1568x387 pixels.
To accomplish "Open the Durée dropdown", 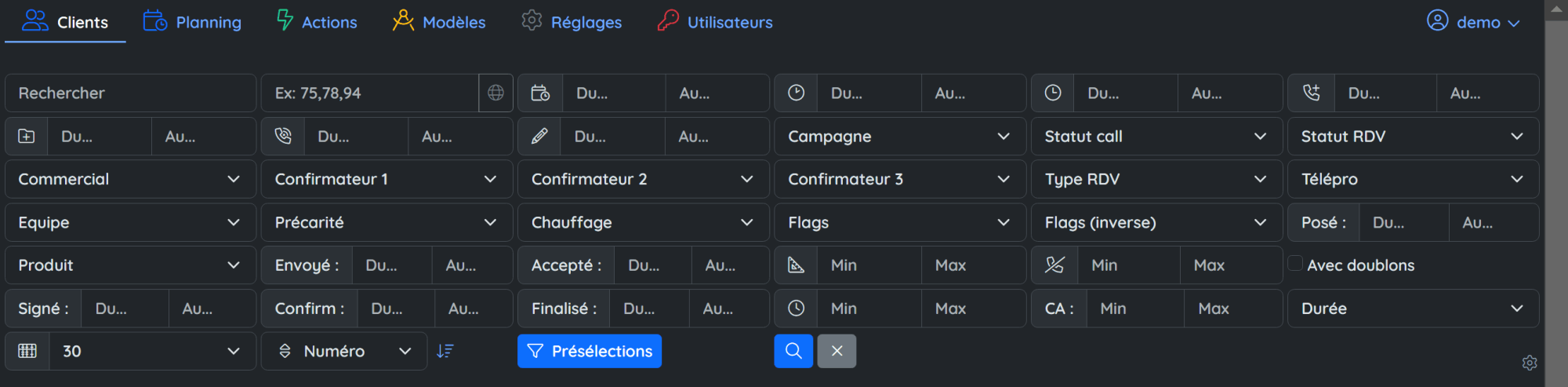I will click(1412, 309).
